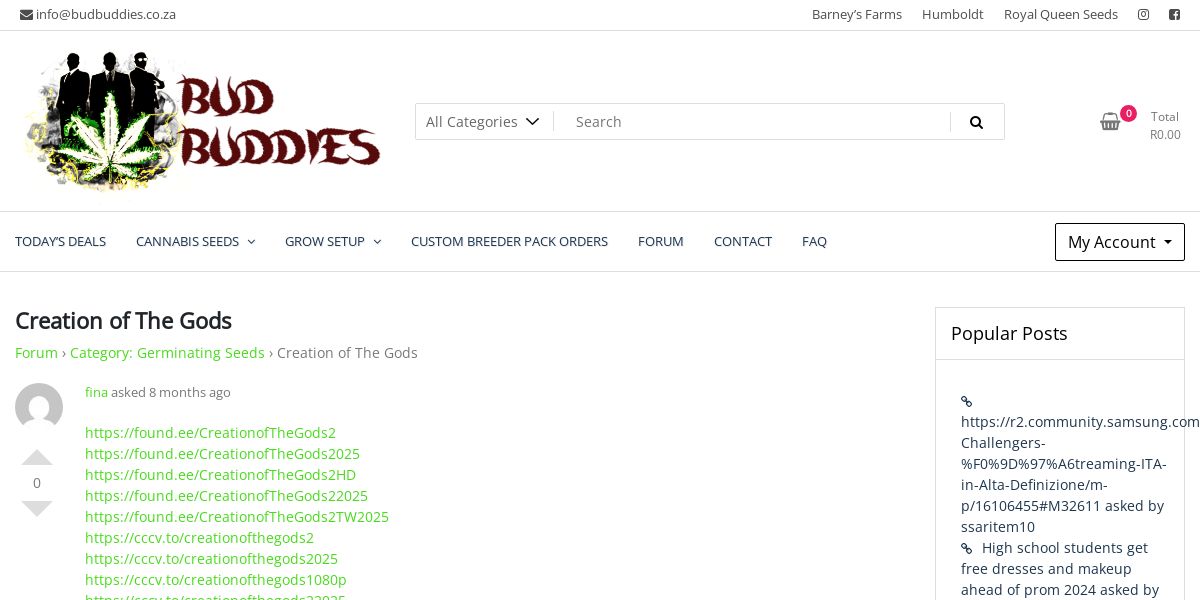Open Category: Germinating Seeds breadcrumb
The image size is (1200, 600).
[x=167, y=353]
